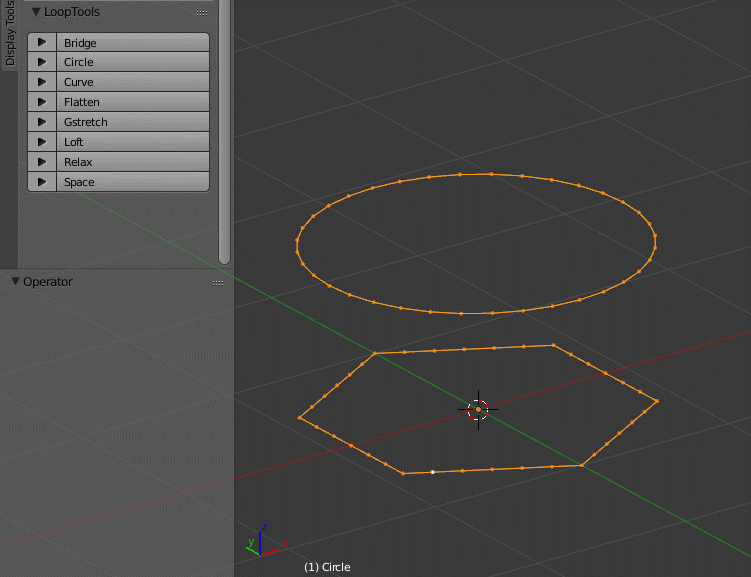Collapse the Operator panel
Viewport: 751px width, 577px height.
pos(15,282)
